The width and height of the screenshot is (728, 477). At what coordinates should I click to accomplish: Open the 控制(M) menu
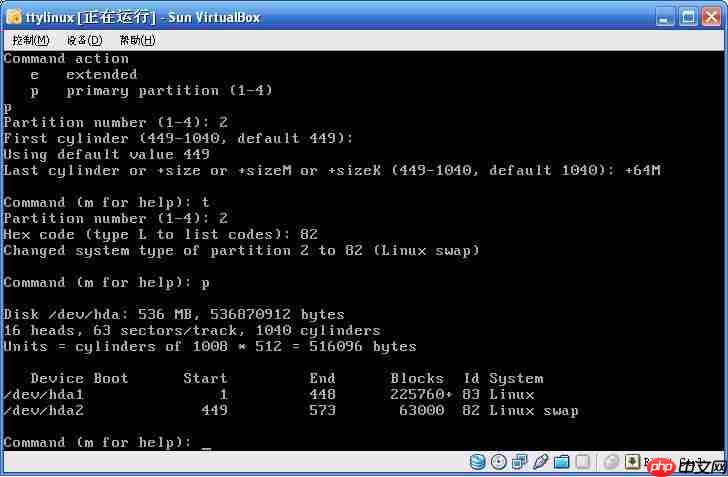coord(31,40)
